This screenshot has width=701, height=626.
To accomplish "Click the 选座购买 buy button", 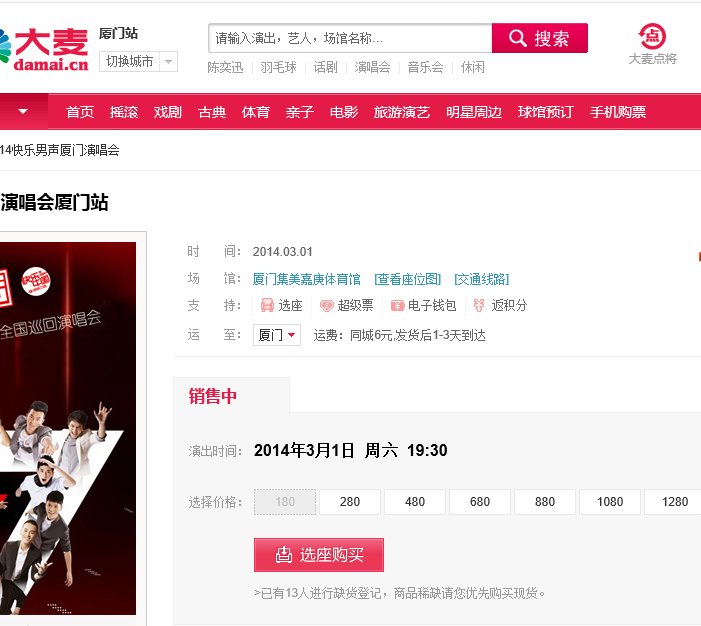I will [x=319, y=555].
